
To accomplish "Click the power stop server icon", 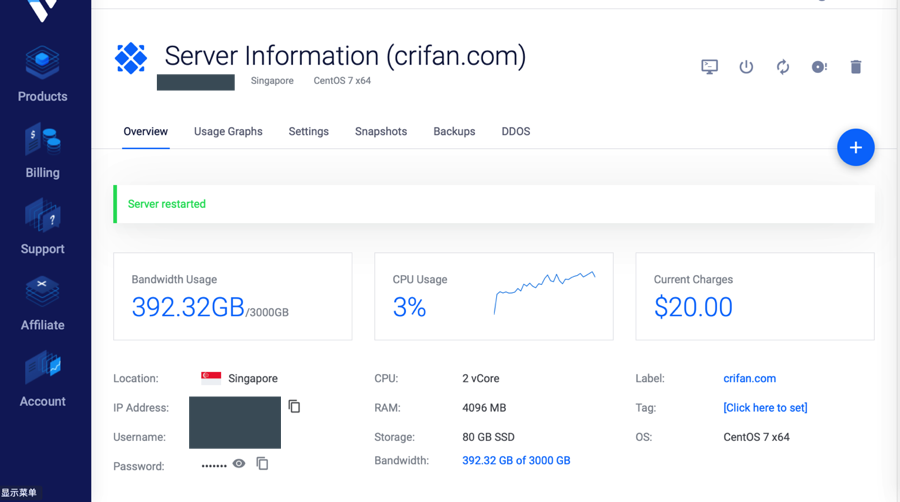I will (x=746, y=67).
